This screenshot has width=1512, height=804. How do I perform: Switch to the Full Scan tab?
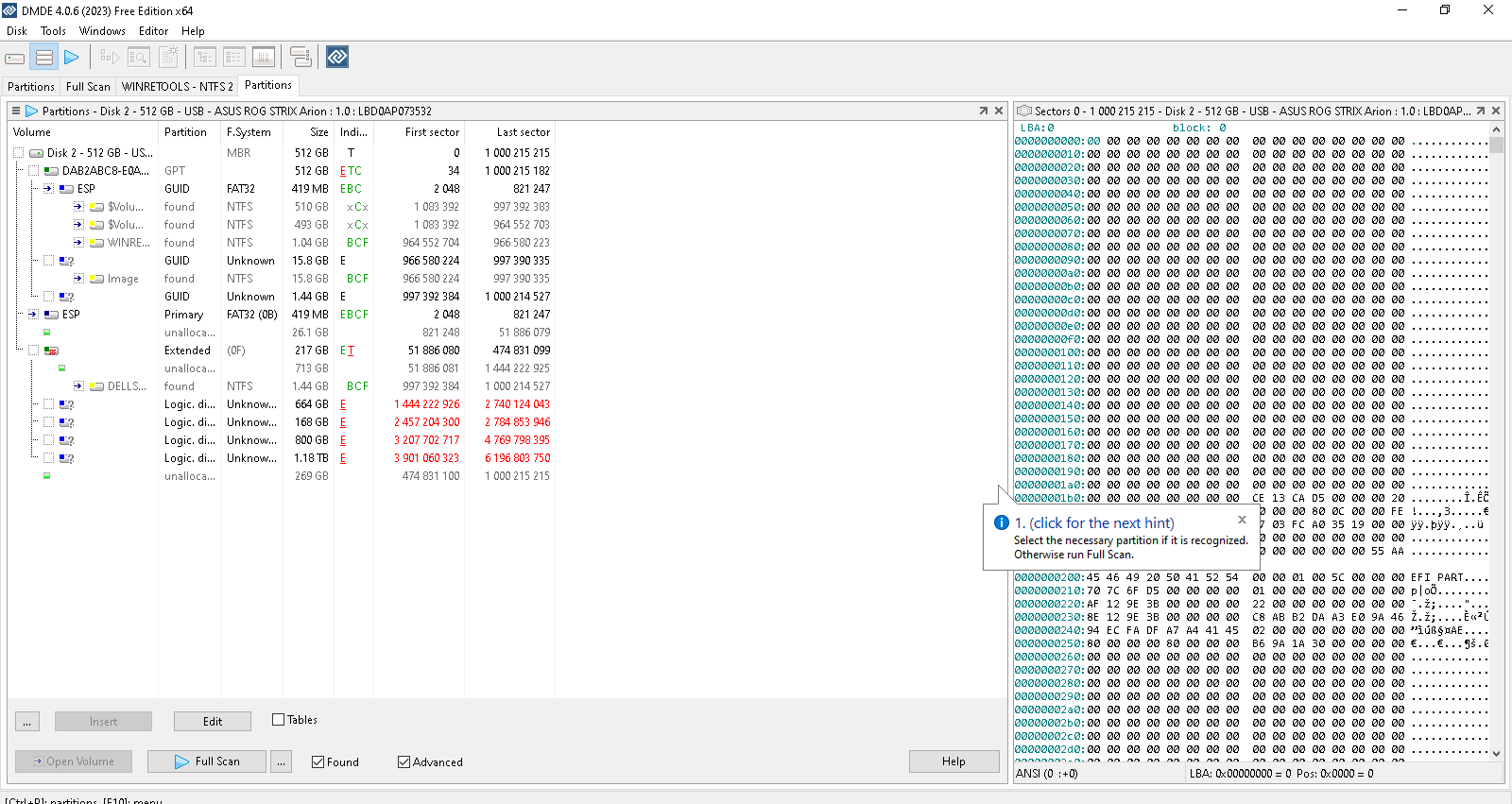tap(88, 87)
